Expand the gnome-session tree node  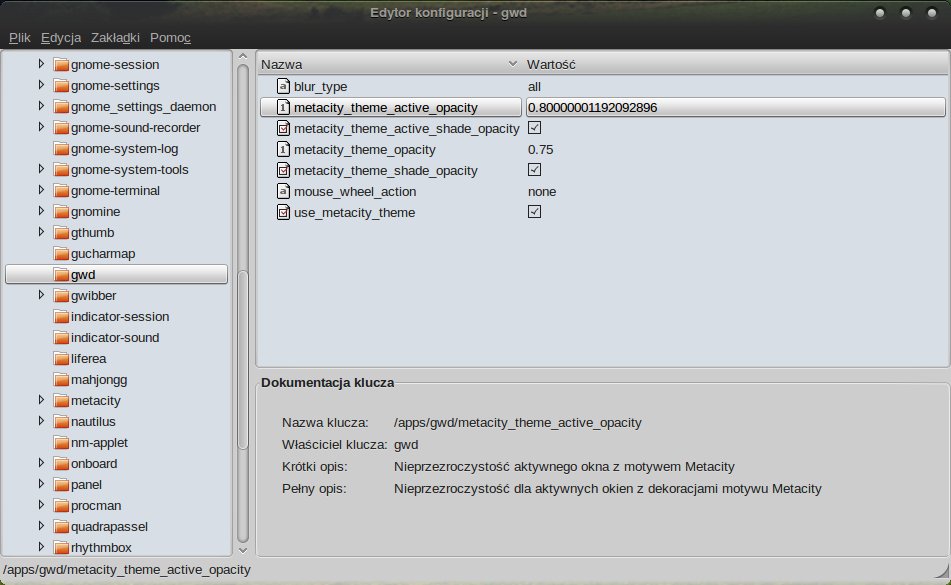[41, 64]
